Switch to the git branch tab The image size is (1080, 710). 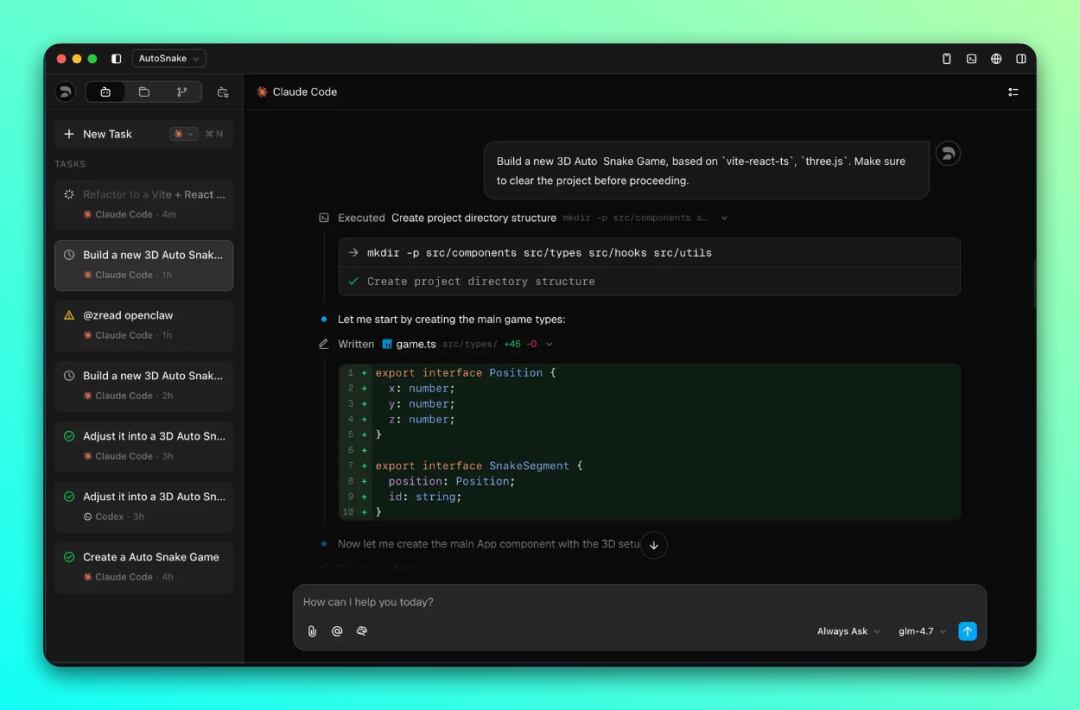click(182, 92)
